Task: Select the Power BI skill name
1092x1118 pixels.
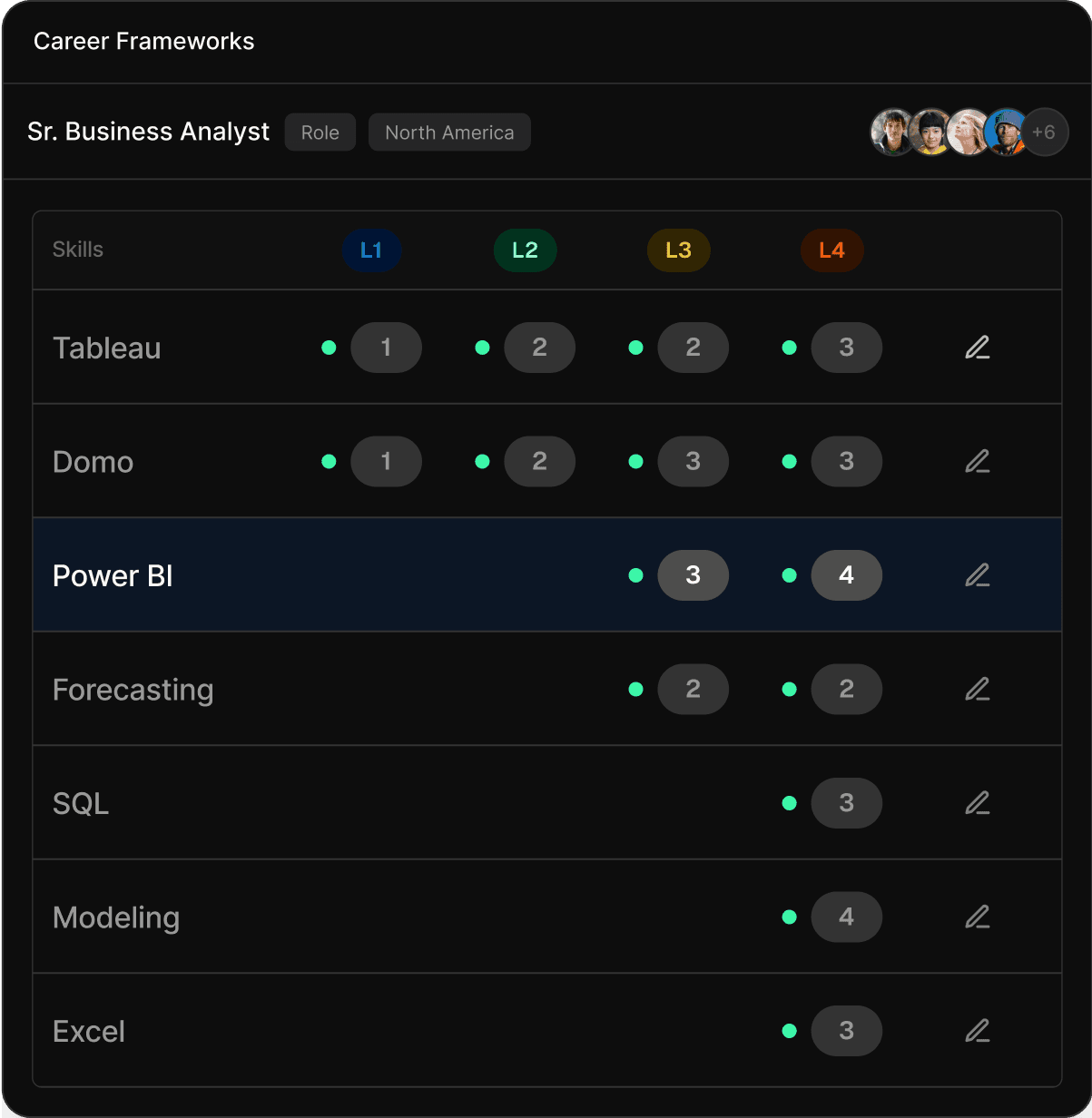Action: click(x=113, y=576)
